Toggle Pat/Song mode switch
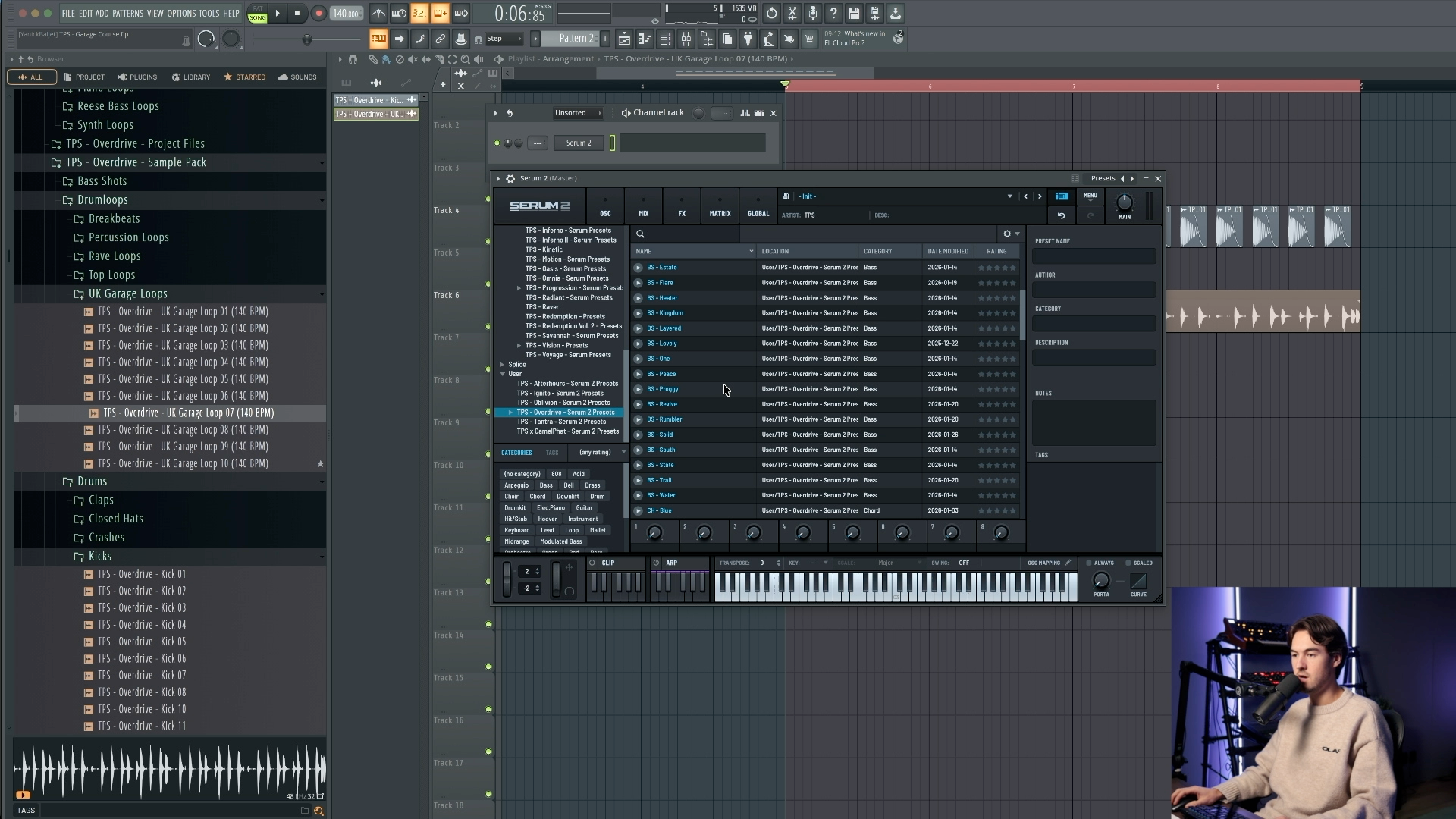This screenshot has width=1456, height=819. tap(258, 14)
